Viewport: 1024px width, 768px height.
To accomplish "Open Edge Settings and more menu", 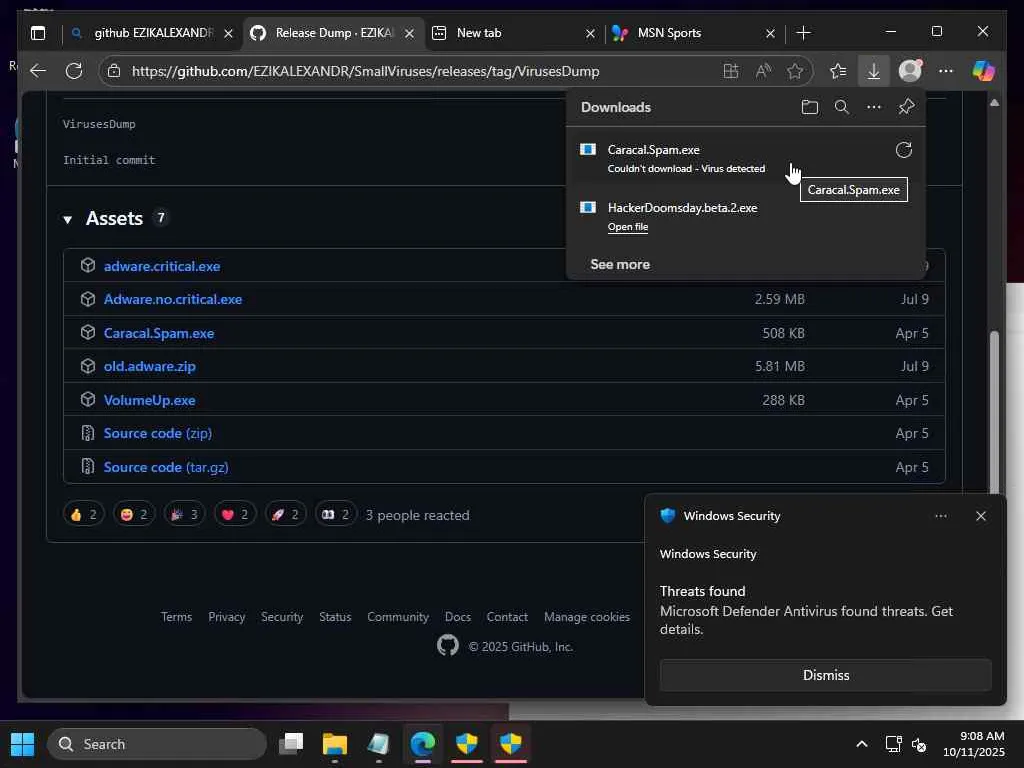I will (946, 71).
